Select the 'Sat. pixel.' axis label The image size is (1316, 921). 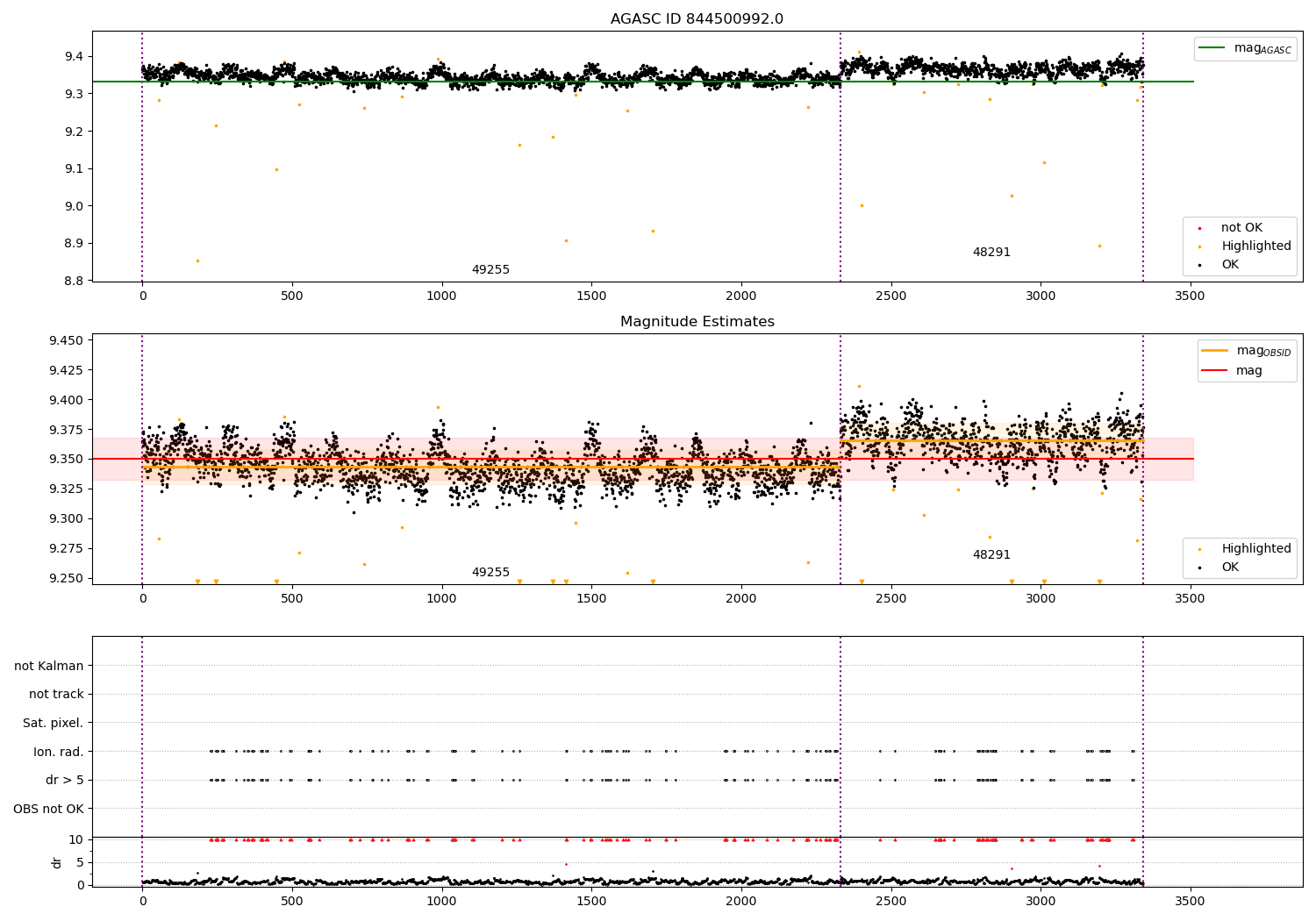pos(54,724)
